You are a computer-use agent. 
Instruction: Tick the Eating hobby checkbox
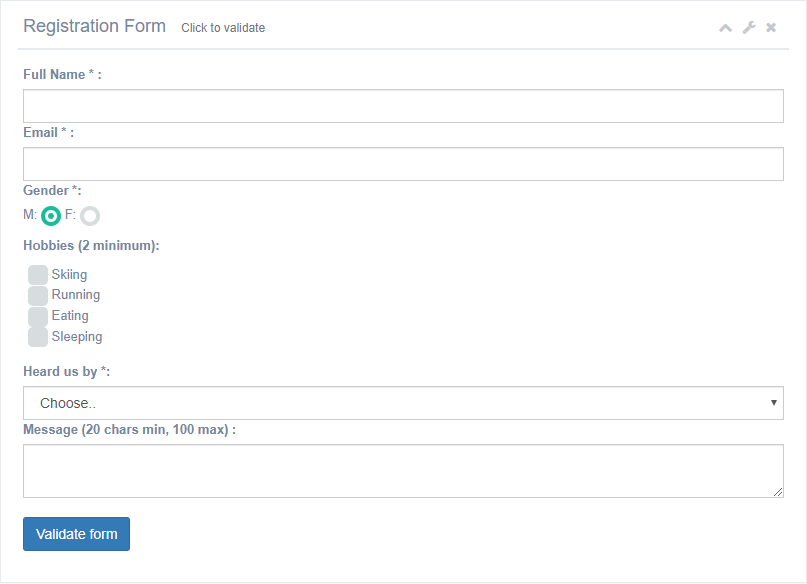[x=38, y=316]
